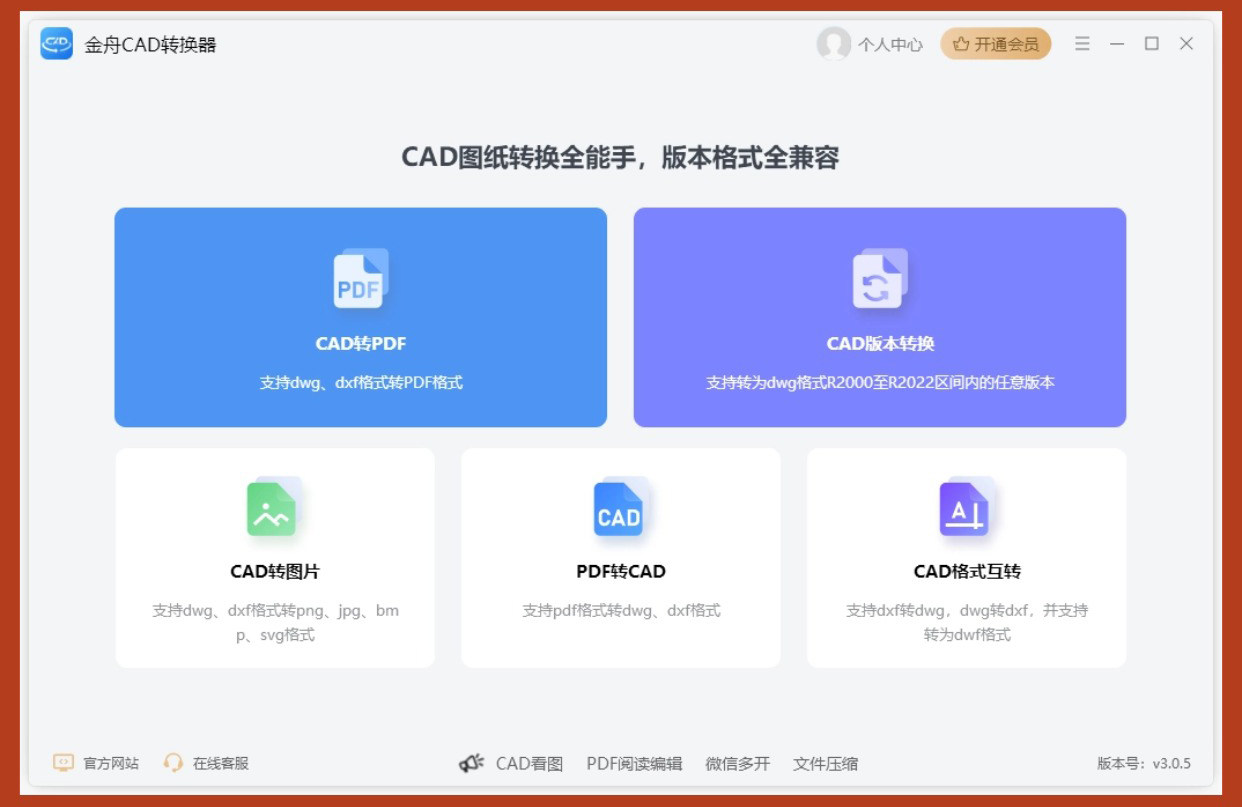Screen dimensions: 1242x807
Task: Open the CAD看图 link
Action: [x=530, y=764]
